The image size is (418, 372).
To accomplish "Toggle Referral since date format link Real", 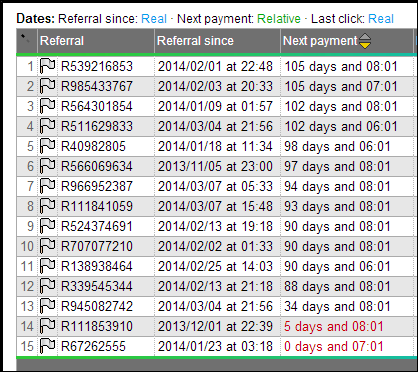I will [x=154, y=19].
